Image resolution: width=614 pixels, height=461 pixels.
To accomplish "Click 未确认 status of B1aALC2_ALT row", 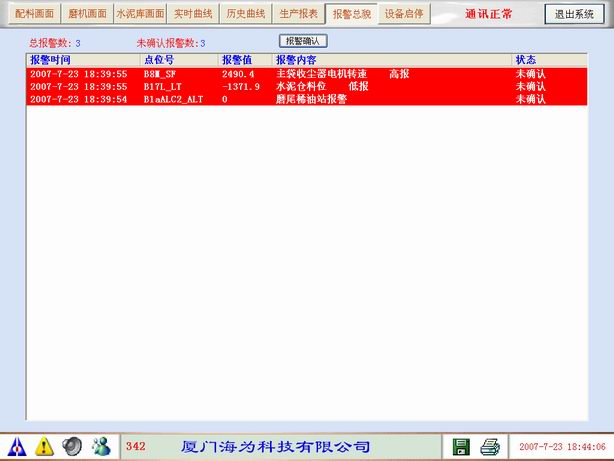I will pos(531,99).
